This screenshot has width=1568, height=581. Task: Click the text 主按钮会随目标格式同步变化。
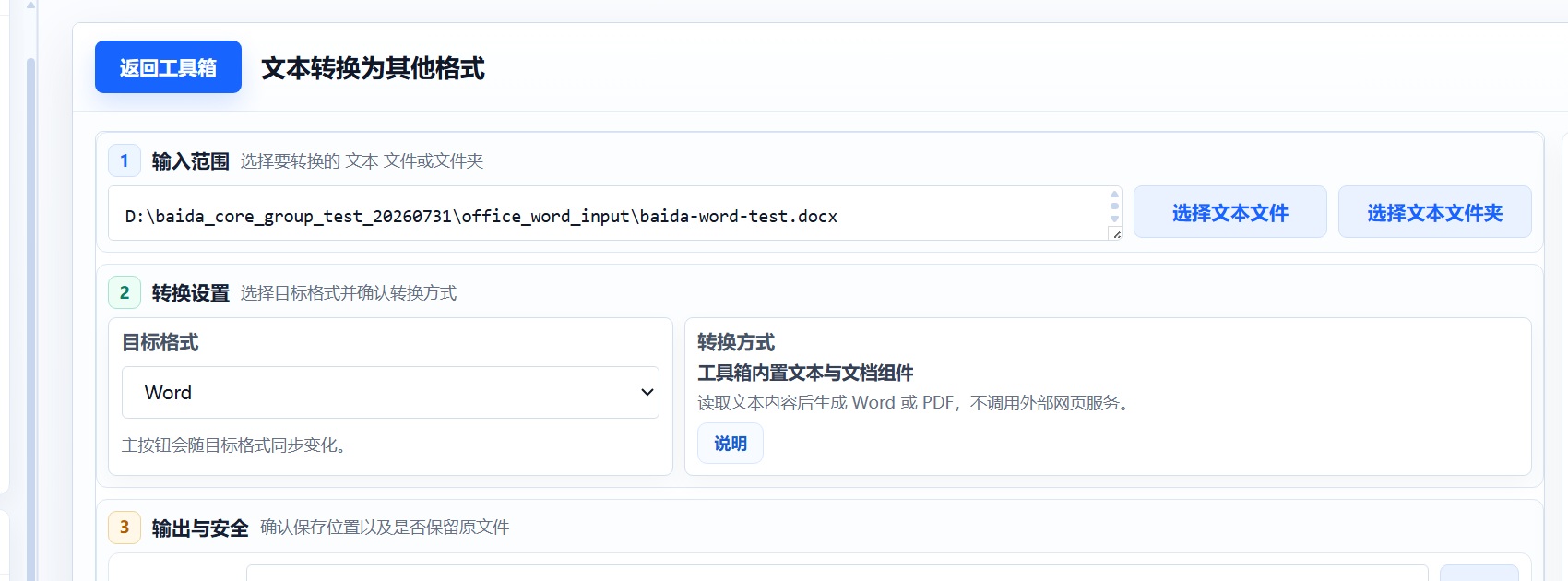(237, 445)
